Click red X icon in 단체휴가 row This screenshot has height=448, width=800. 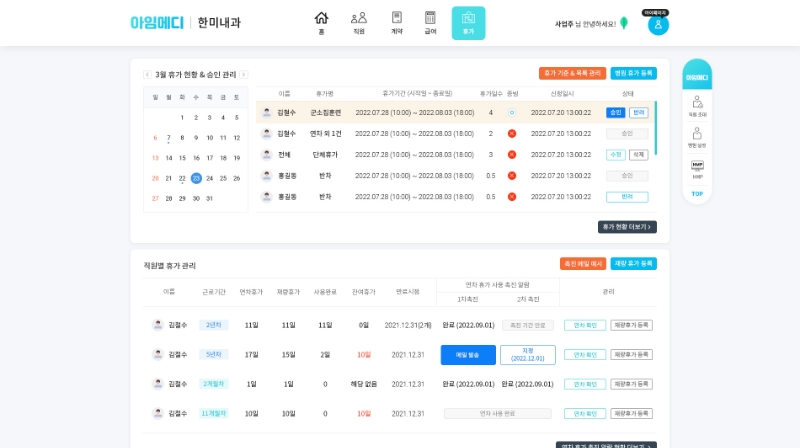(512, 155)
